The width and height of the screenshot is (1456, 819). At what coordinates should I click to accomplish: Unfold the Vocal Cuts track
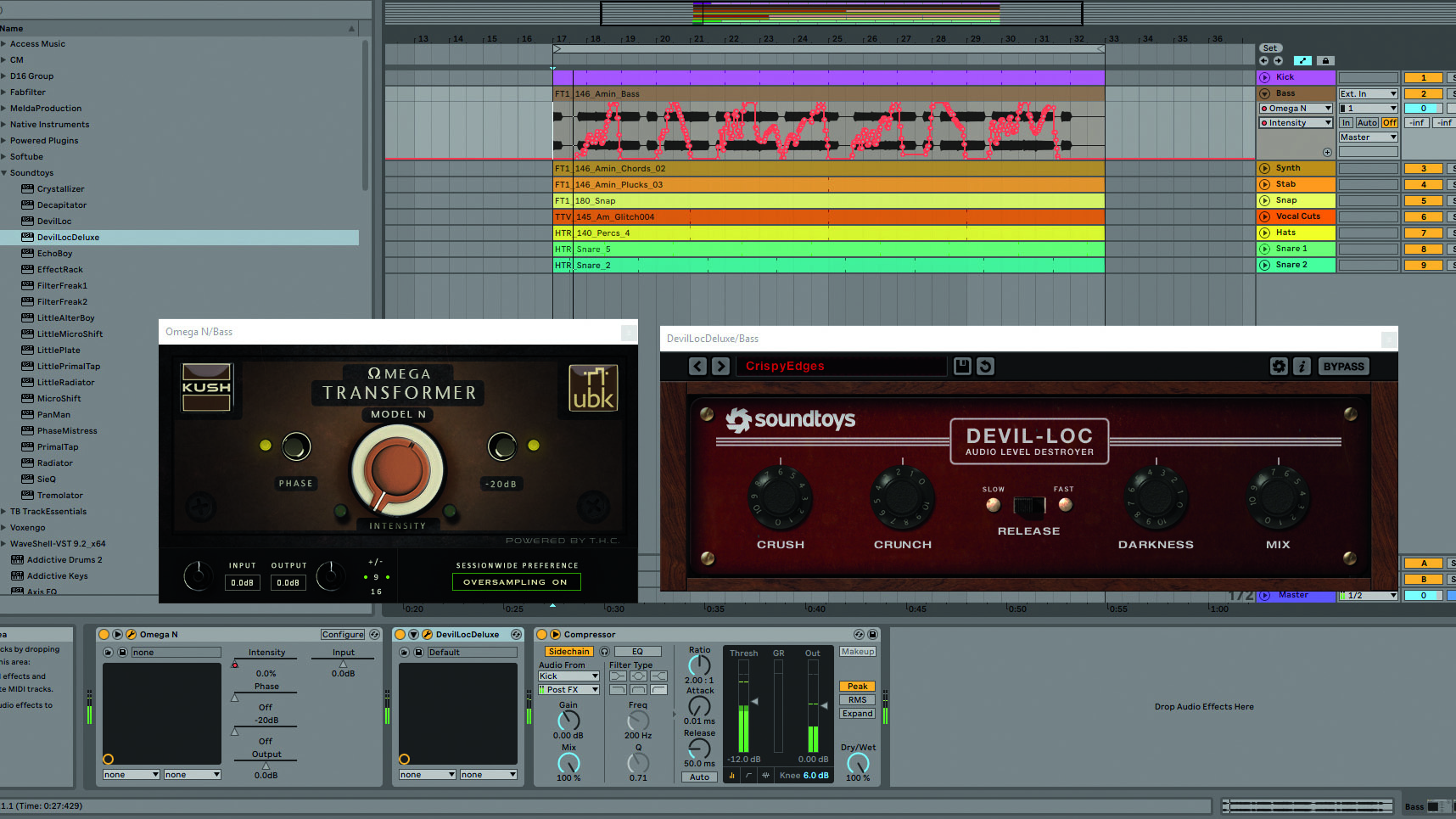(1265, 216)
